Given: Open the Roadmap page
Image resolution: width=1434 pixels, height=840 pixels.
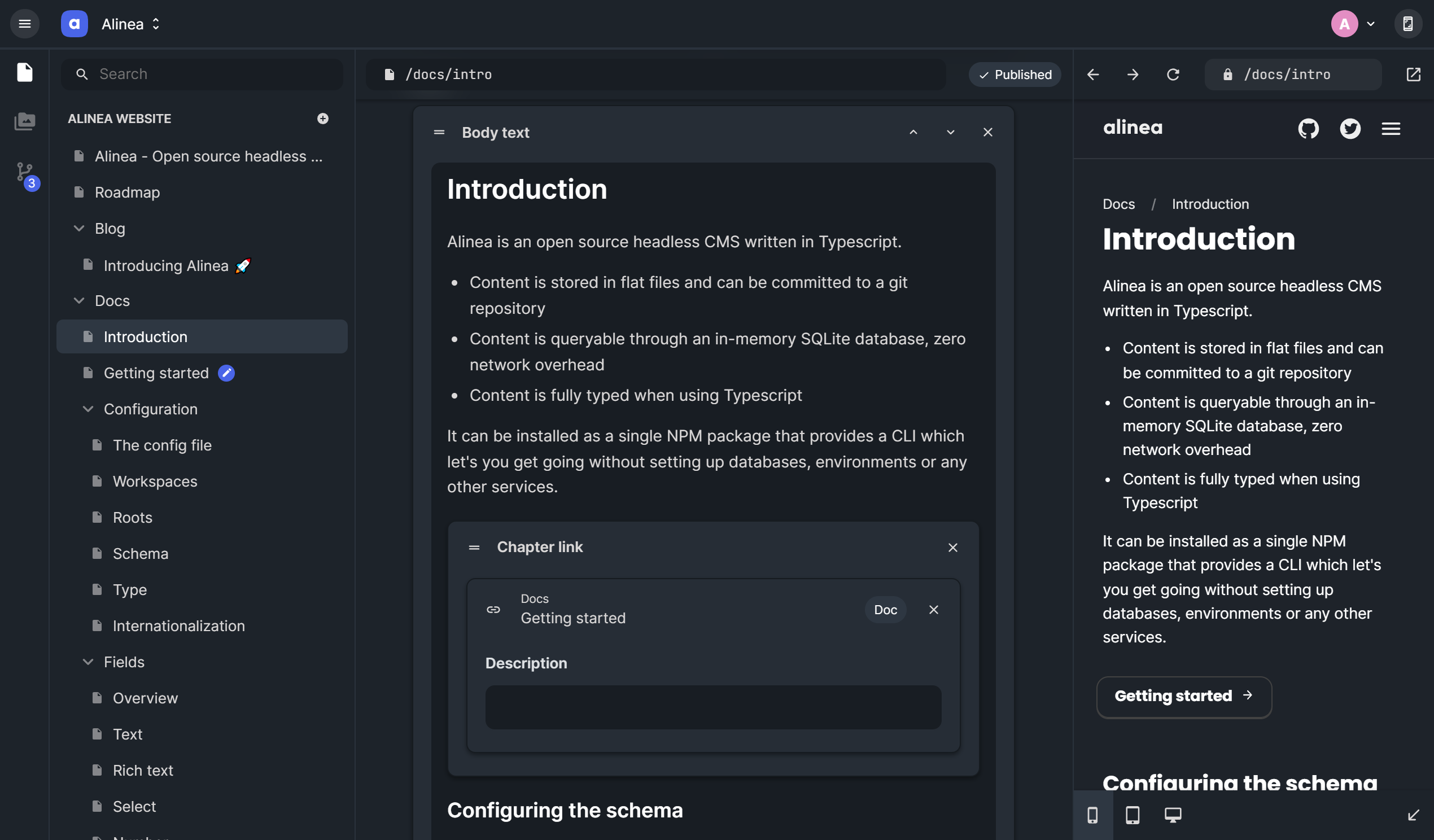Looking at the screenshot, I should [202, 193].
